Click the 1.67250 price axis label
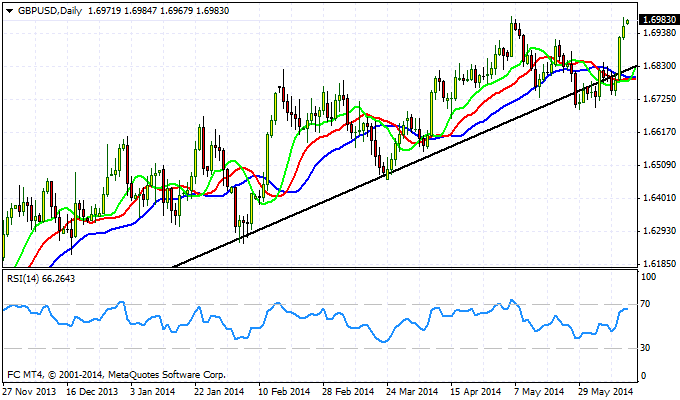Viewport: 680px width, 400px height. tap(660, 99)
